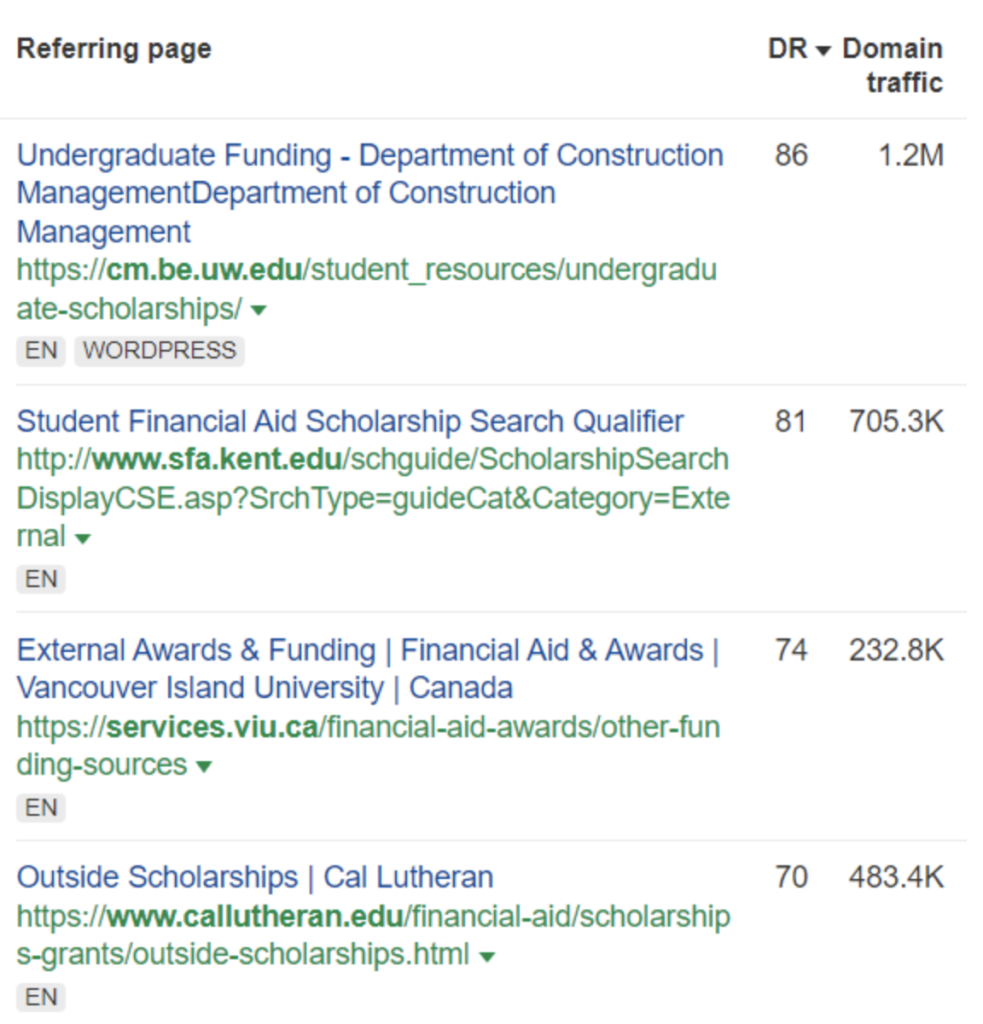Click EN tag under the kent.edu row
983x1024 pixels.
click(41, 579)
